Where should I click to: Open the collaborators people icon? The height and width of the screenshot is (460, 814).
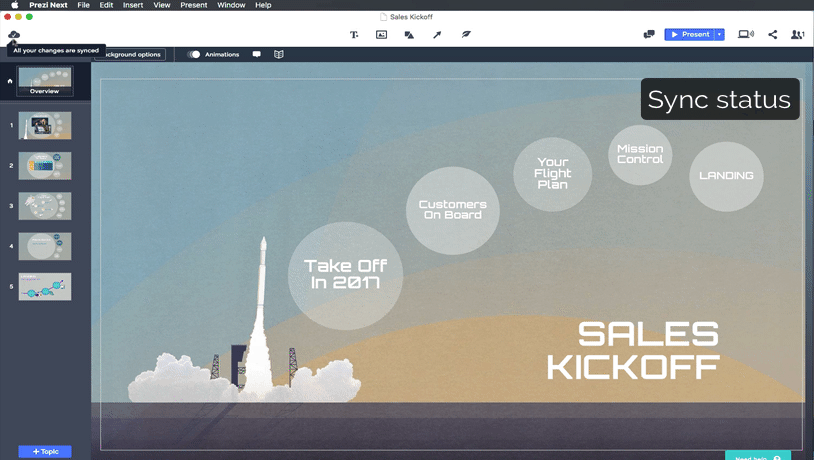[797, 35]
